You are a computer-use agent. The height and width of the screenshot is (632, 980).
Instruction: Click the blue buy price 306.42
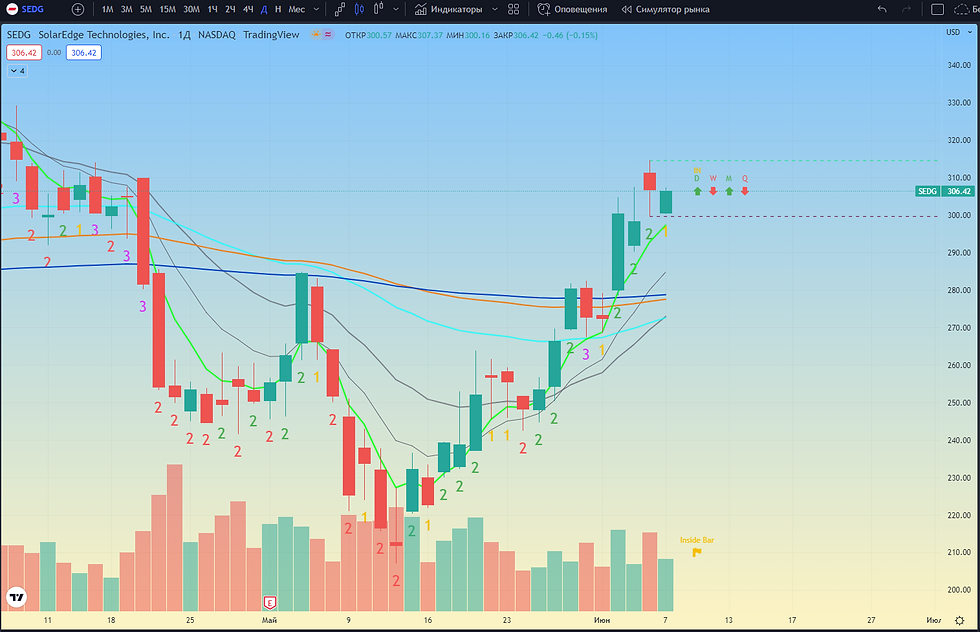tap(84, 53)
